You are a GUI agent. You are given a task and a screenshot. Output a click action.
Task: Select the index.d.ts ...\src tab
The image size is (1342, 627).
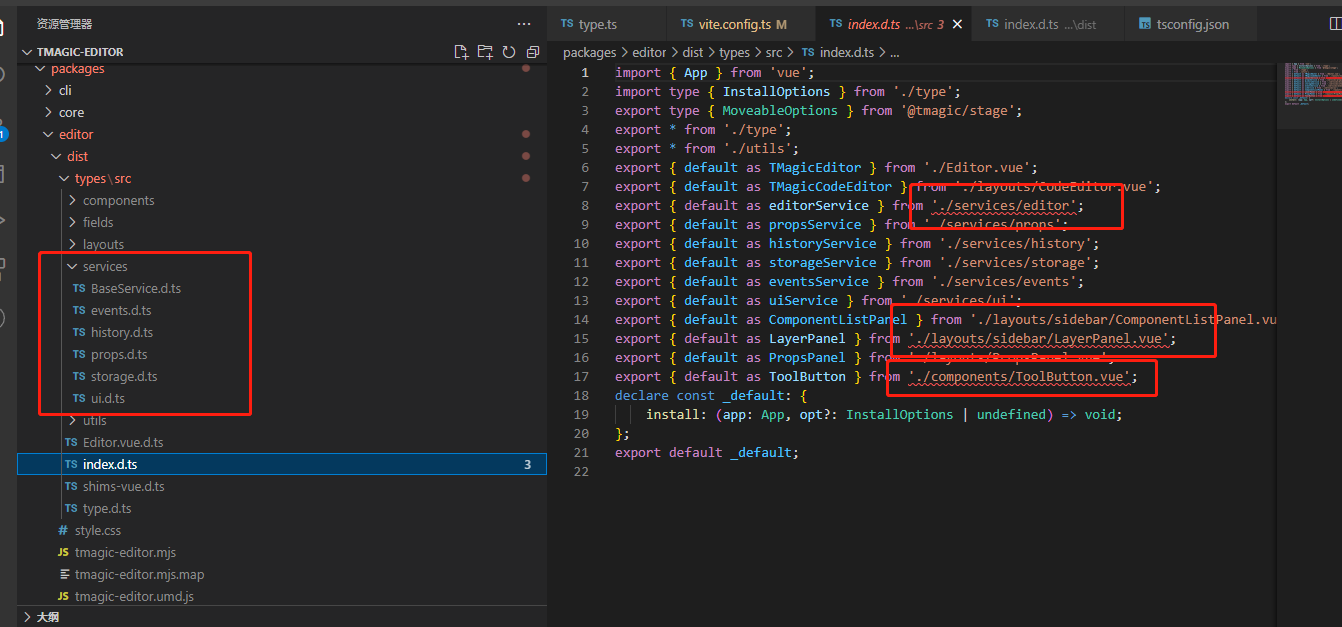[894, 24]
